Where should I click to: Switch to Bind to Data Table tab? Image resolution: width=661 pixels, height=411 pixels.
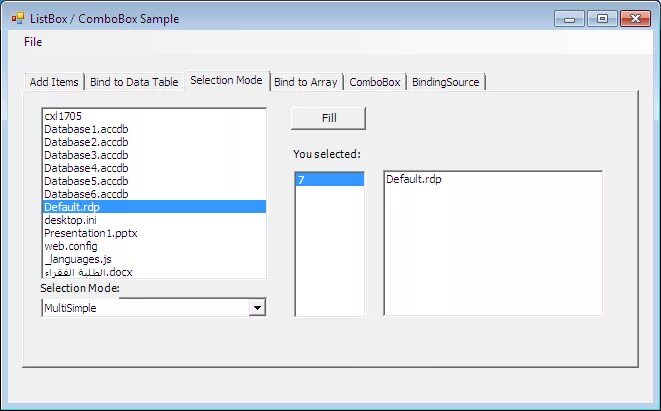coord(134,82)
